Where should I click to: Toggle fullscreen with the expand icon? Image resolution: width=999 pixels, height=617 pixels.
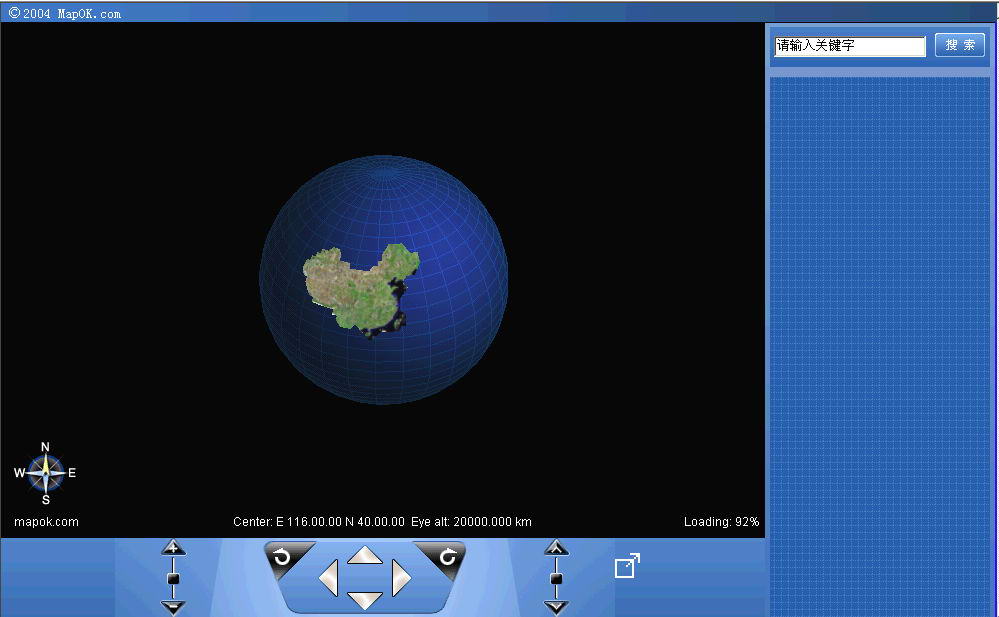coord(627,566)
